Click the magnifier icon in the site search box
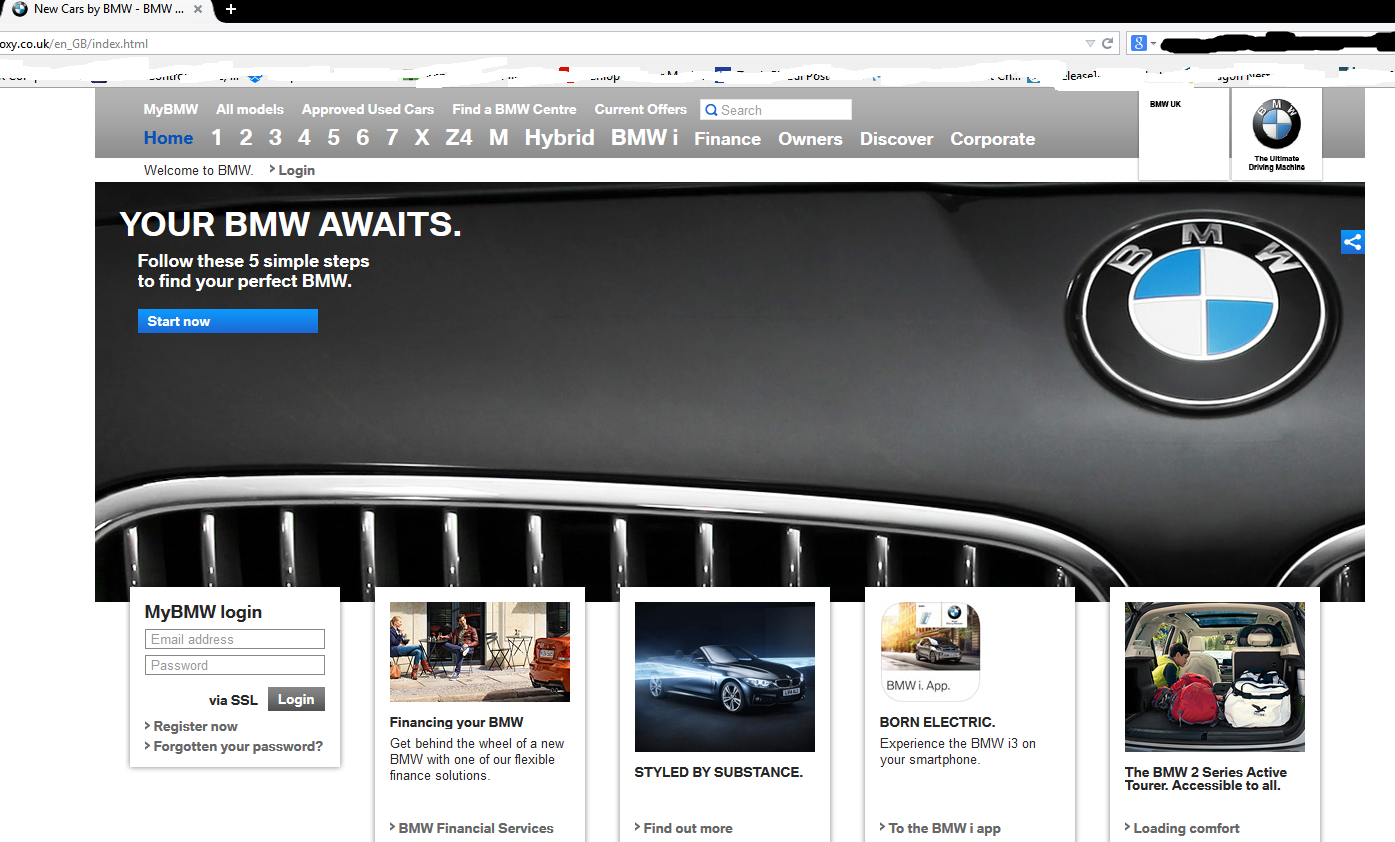 pos(710,110)
